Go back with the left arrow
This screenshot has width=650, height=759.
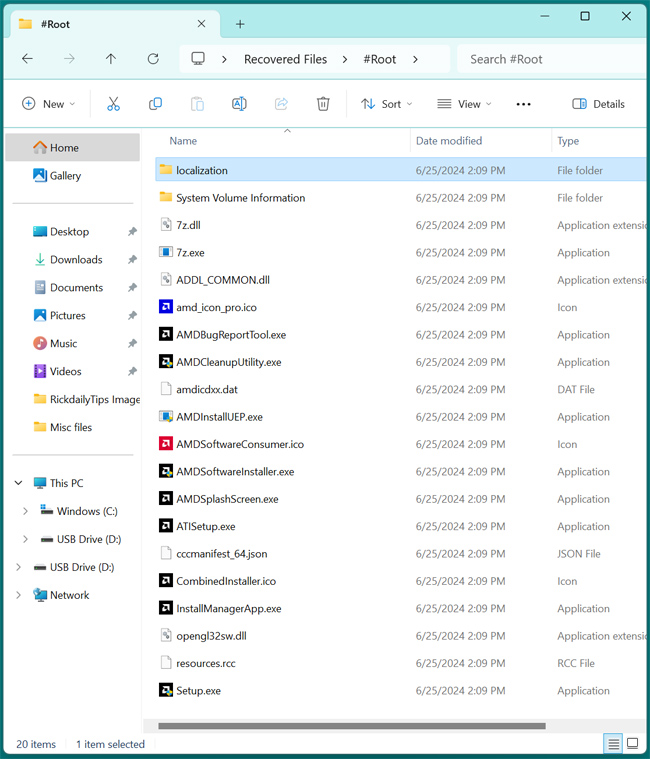[28, 59]
